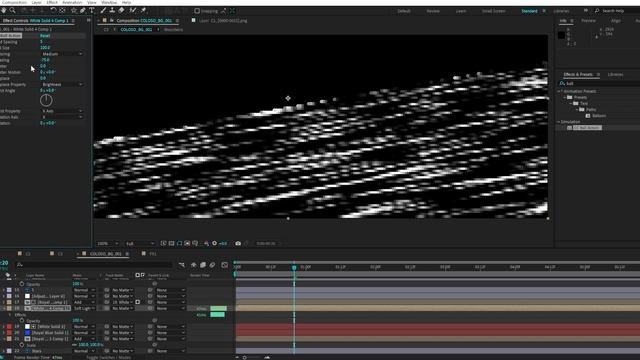This screenshot has width=640, height=360.
Task: Select the star Shape tool
Action: [x=74, y=10]
